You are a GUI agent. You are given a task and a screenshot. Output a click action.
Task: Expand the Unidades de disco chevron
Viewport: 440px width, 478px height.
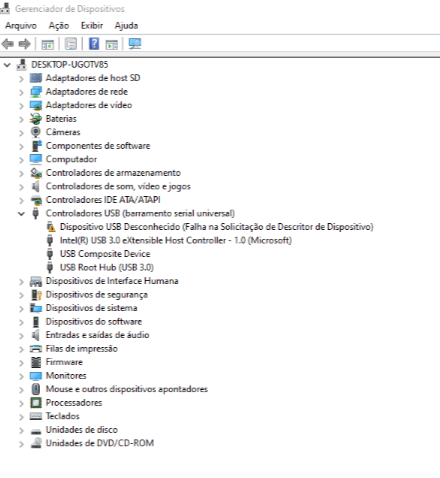21,430
